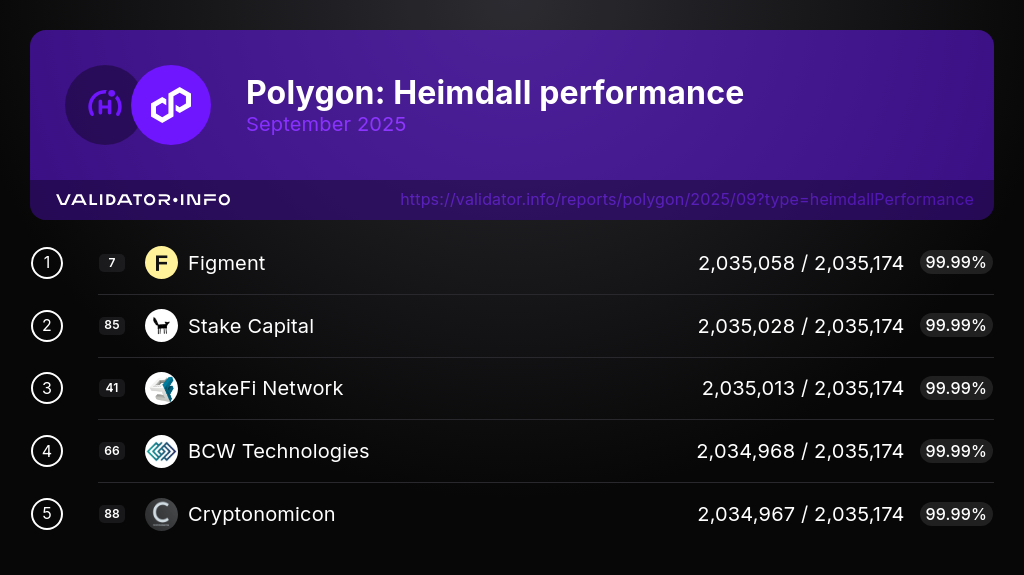Click the VALIDATOR·INFO brand logo
The height and width of the screenshot is (575, 1024).
[x=143, y=200]
